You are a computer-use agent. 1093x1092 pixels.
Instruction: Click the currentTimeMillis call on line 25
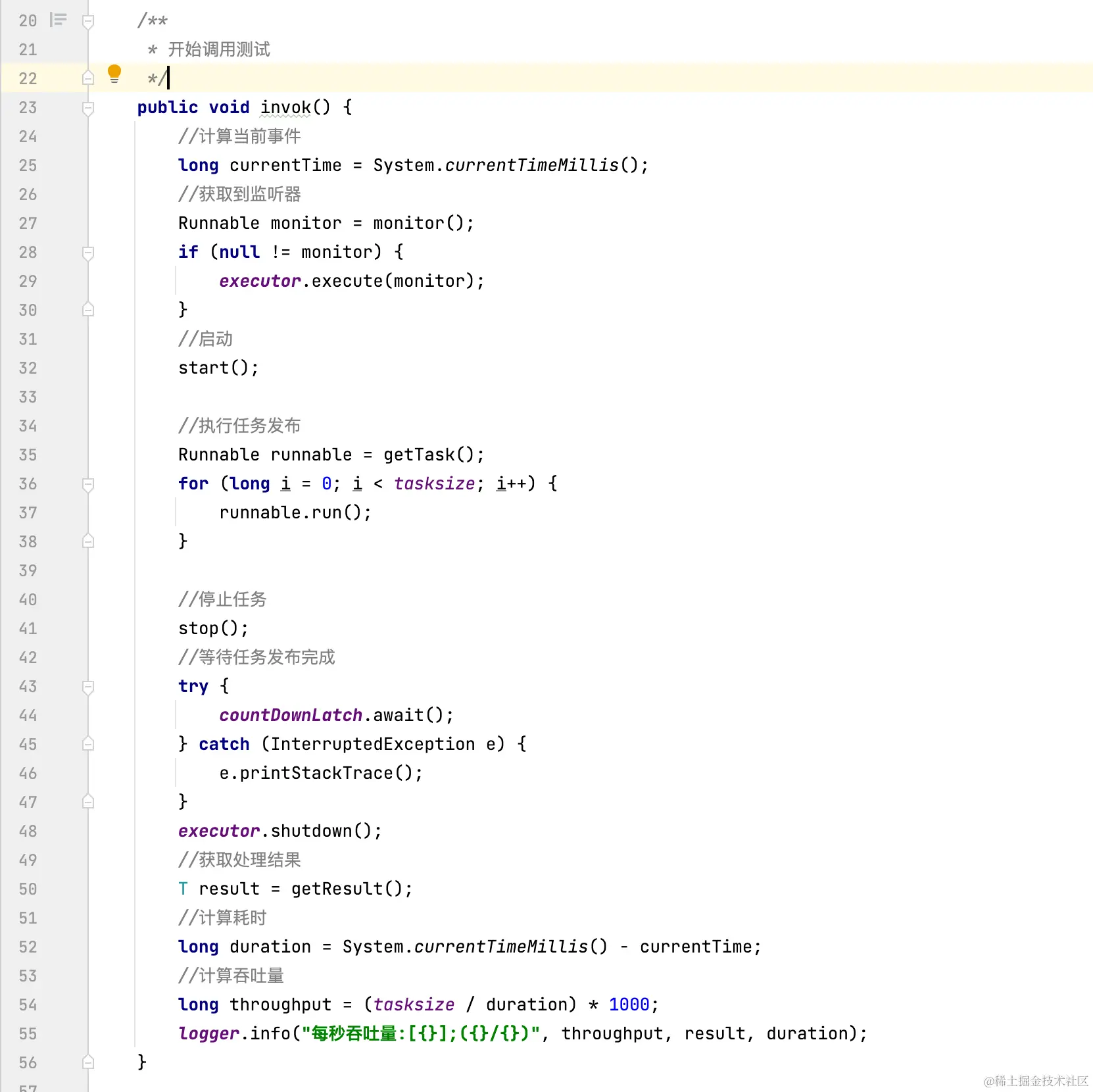532,165
